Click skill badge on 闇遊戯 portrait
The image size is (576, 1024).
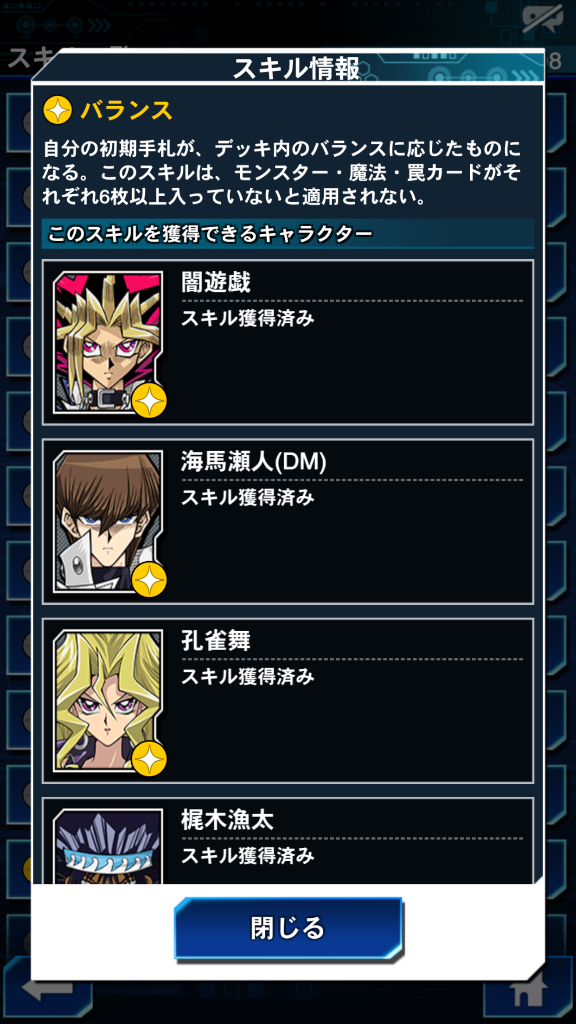tap(149, 401)
